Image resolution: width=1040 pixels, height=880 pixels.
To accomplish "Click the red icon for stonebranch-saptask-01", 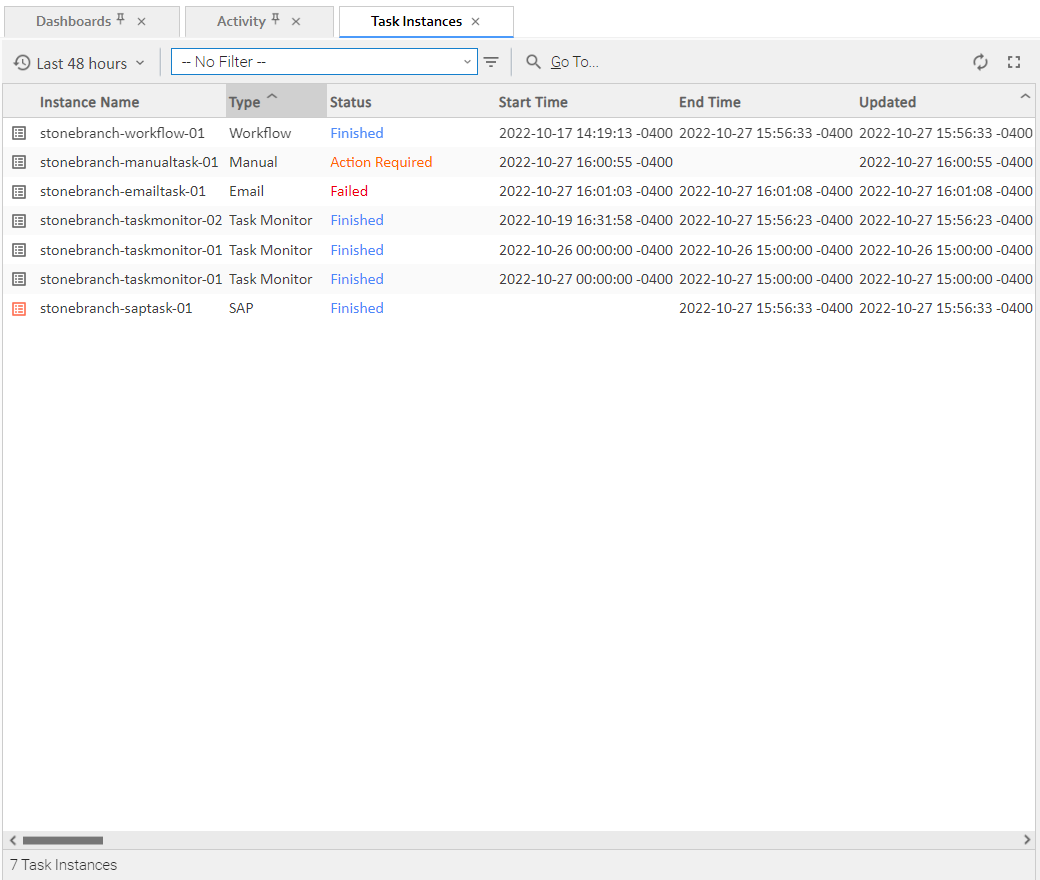I will click(19, 309).
